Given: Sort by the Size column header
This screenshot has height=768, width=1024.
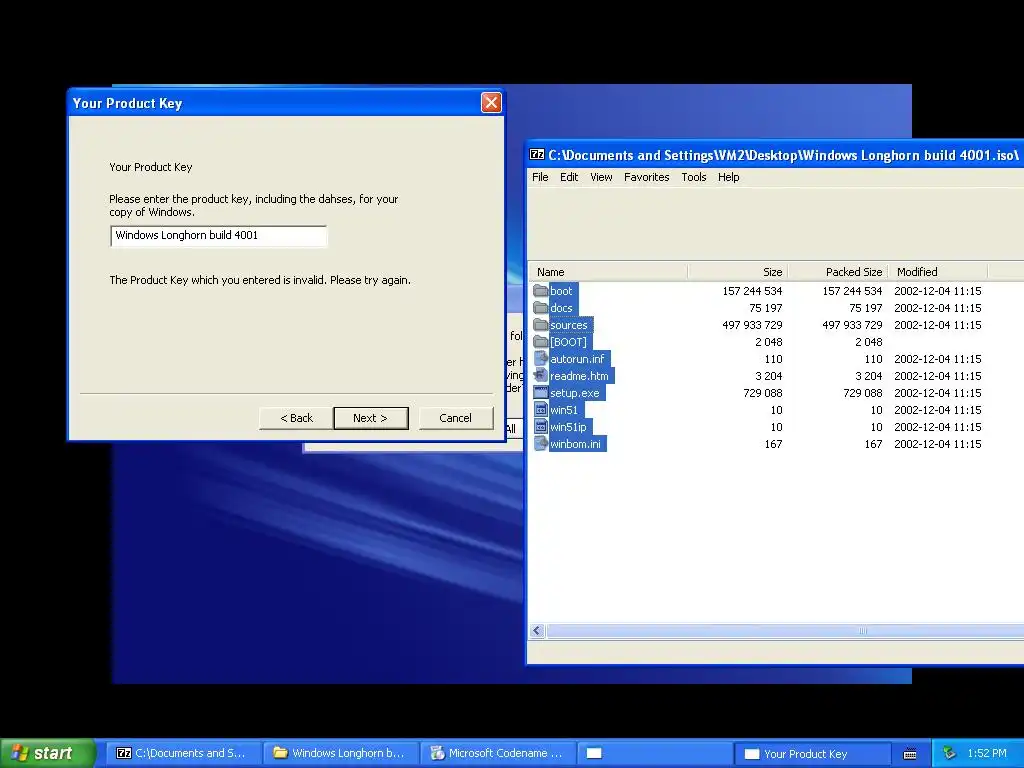Looking at the screenshot, I should (x=737, y=272).
